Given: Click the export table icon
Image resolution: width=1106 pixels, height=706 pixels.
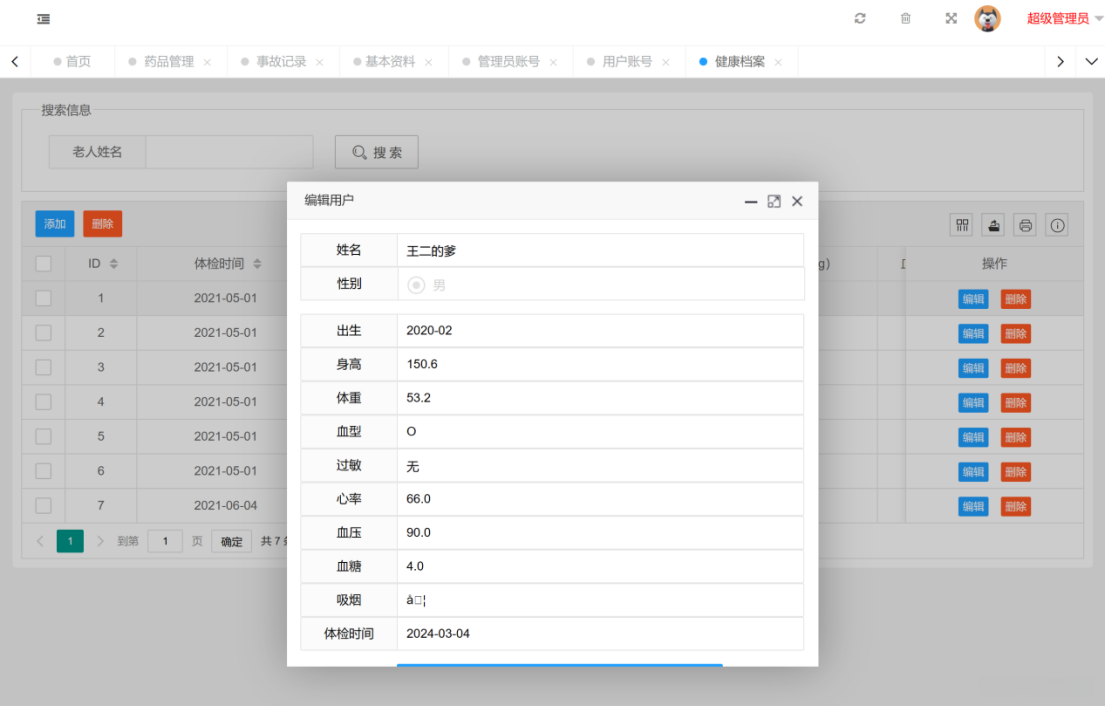Looking at the screenshot, I should point(993,225).
